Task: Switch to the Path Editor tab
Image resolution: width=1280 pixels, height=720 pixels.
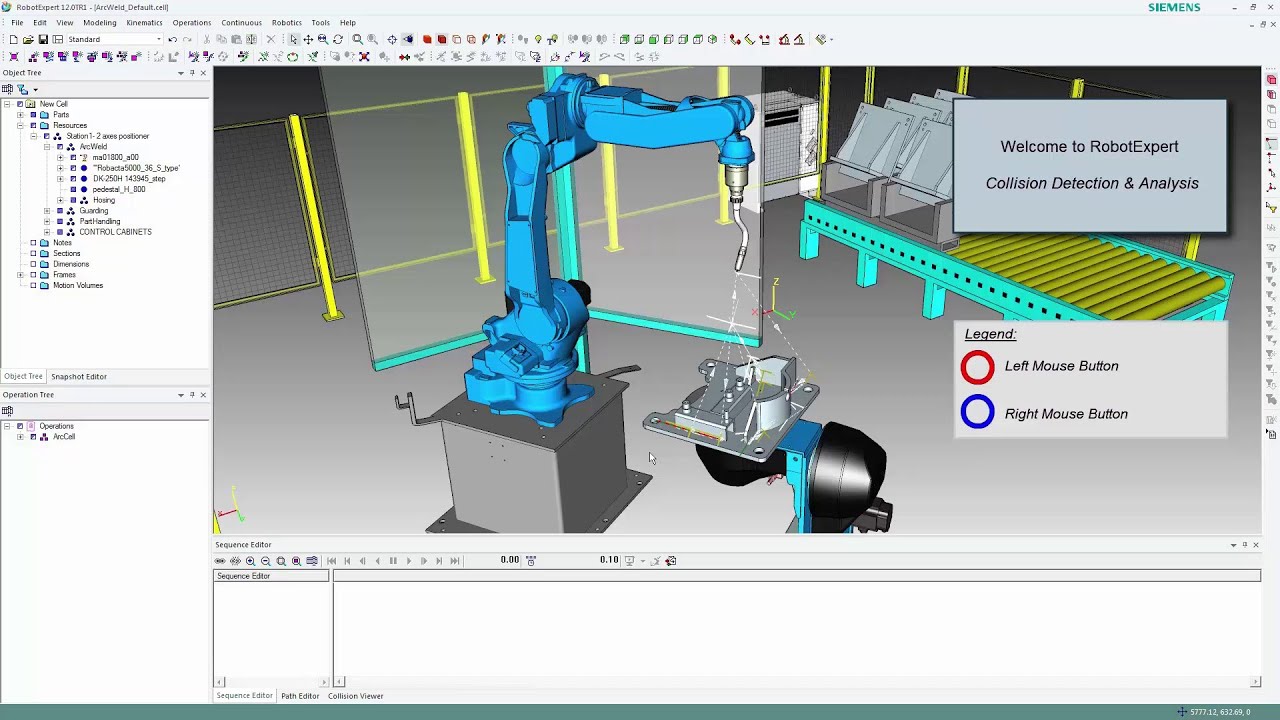Action: pos(300,696)
